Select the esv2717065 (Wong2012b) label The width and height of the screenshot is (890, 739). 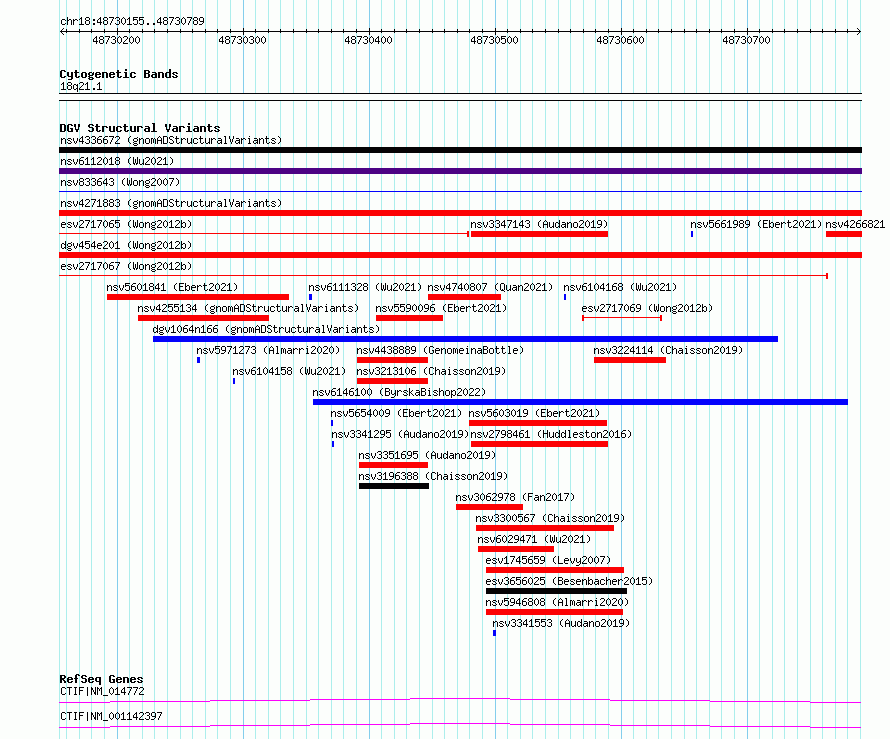(126, 224)
